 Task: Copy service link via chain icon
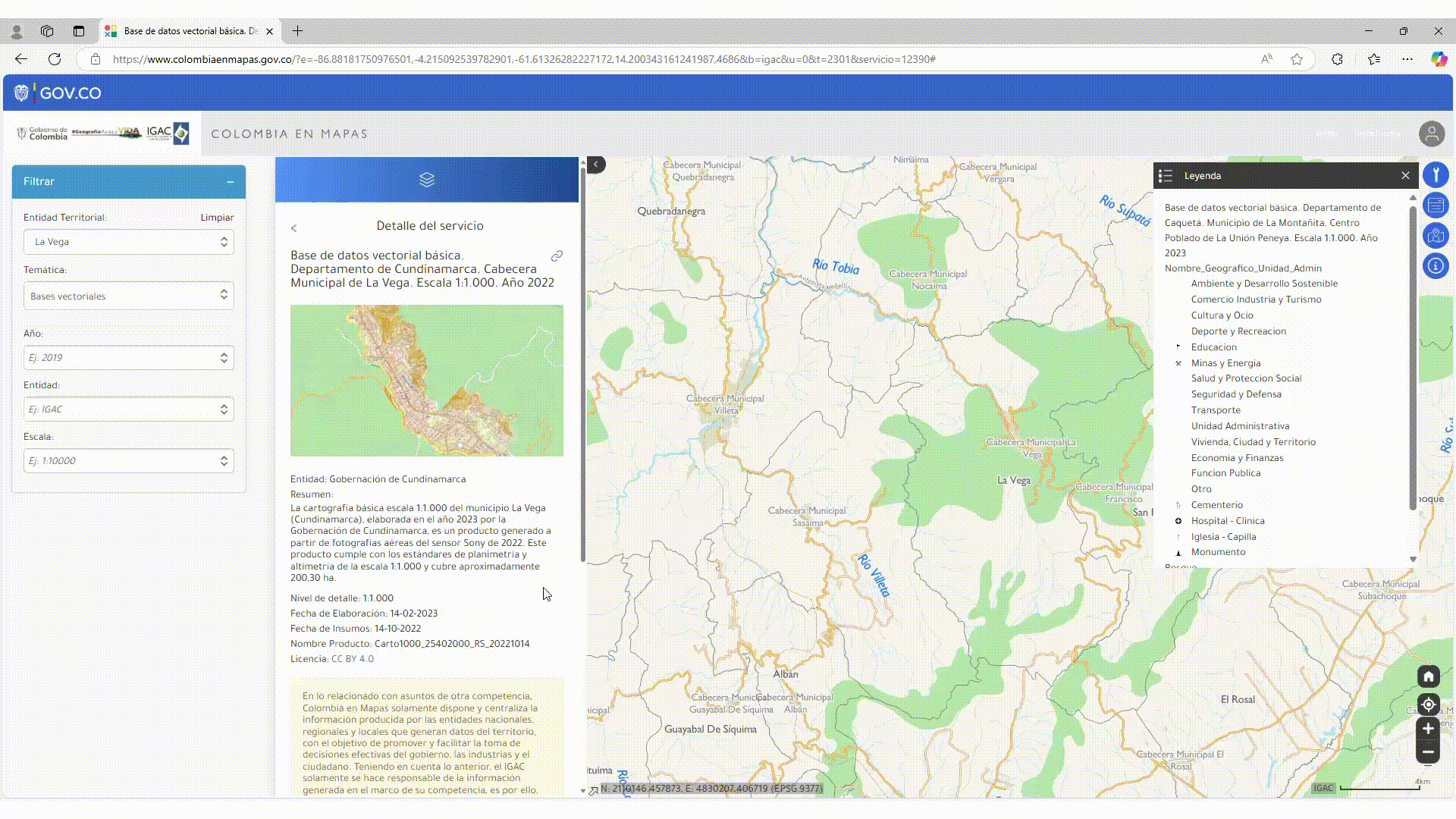(x=557, y=256)
